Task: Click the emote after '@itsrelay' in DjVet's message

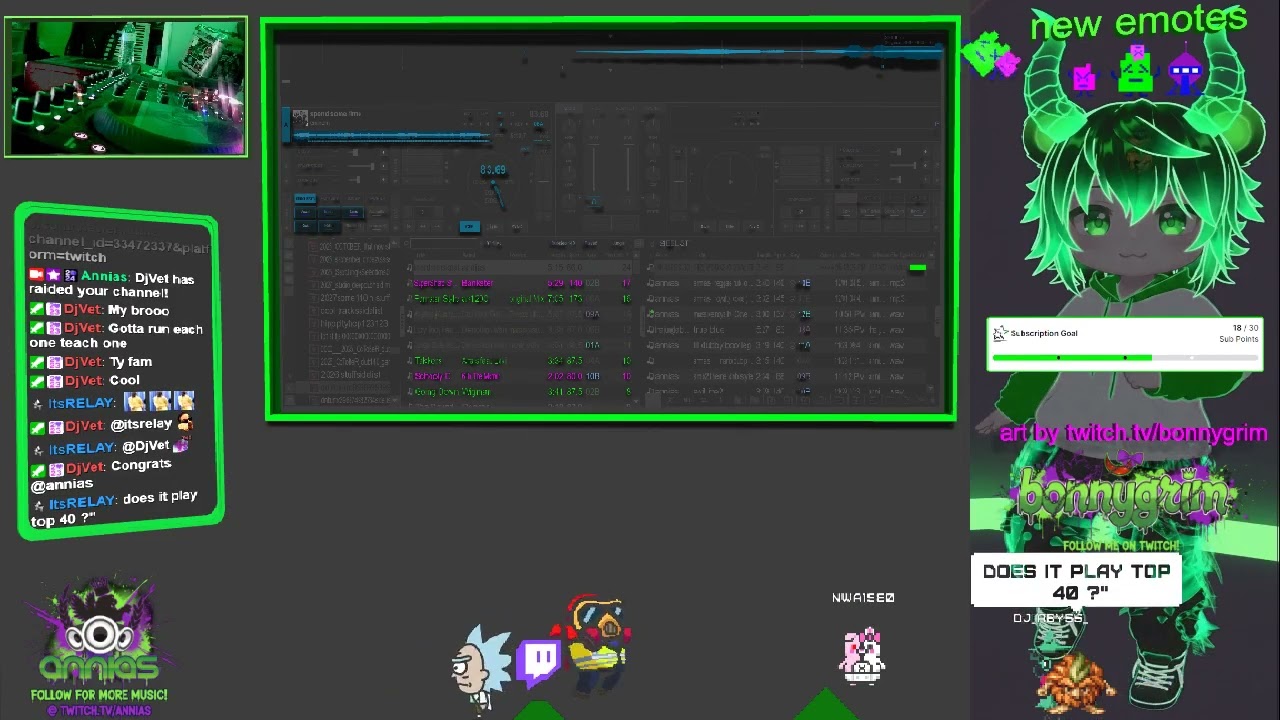Action: coord(184,423)
